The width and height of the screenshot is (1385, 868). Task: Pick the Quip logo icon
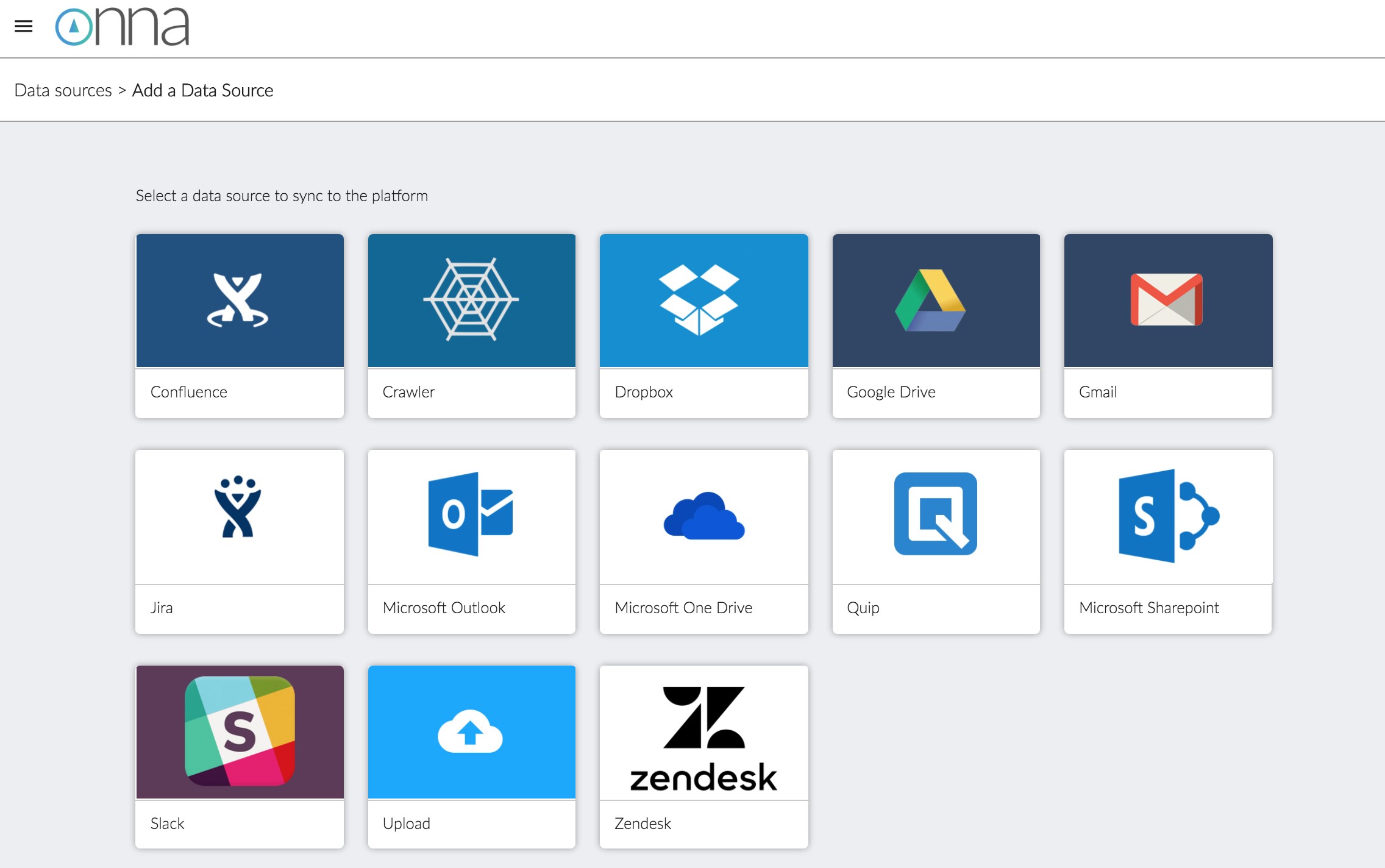tap(935, 513)
